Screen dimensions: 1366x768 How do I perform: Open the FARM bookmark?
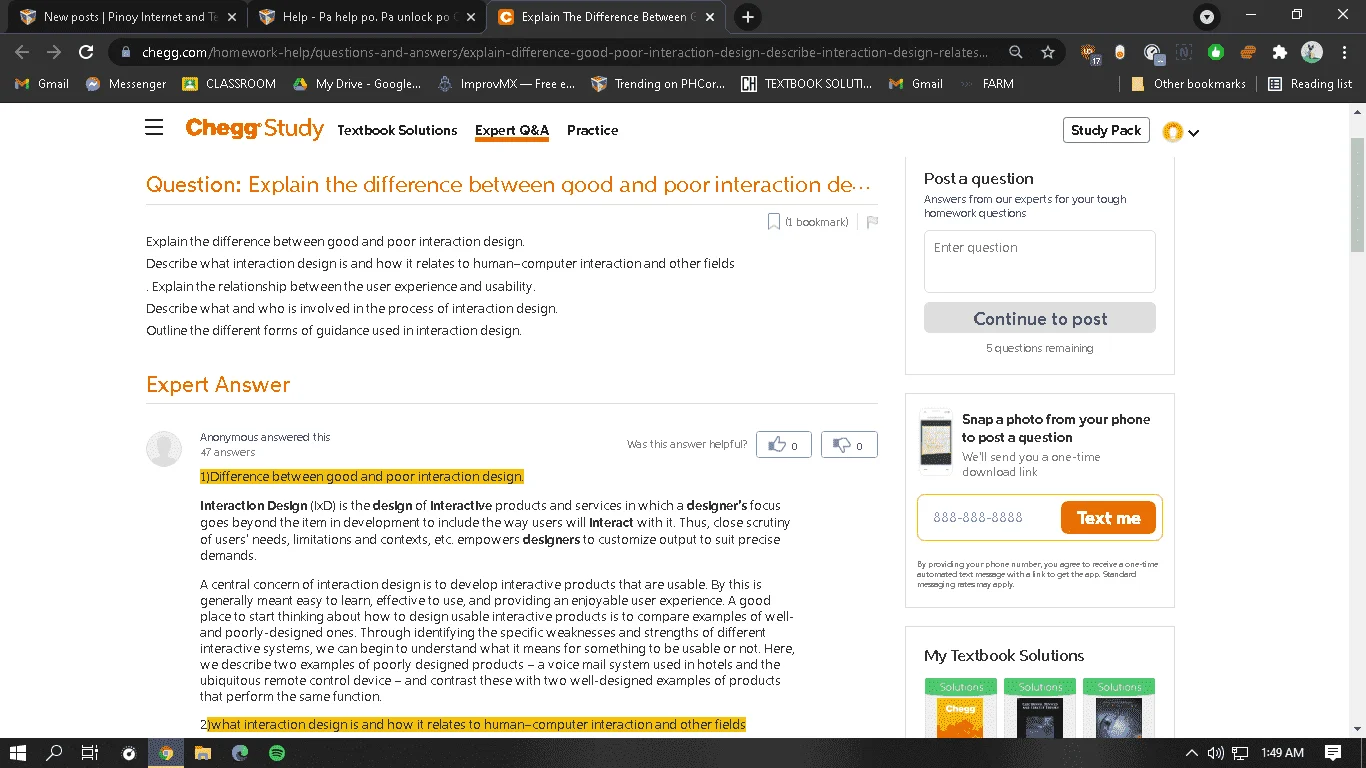(x=988, y=84)
